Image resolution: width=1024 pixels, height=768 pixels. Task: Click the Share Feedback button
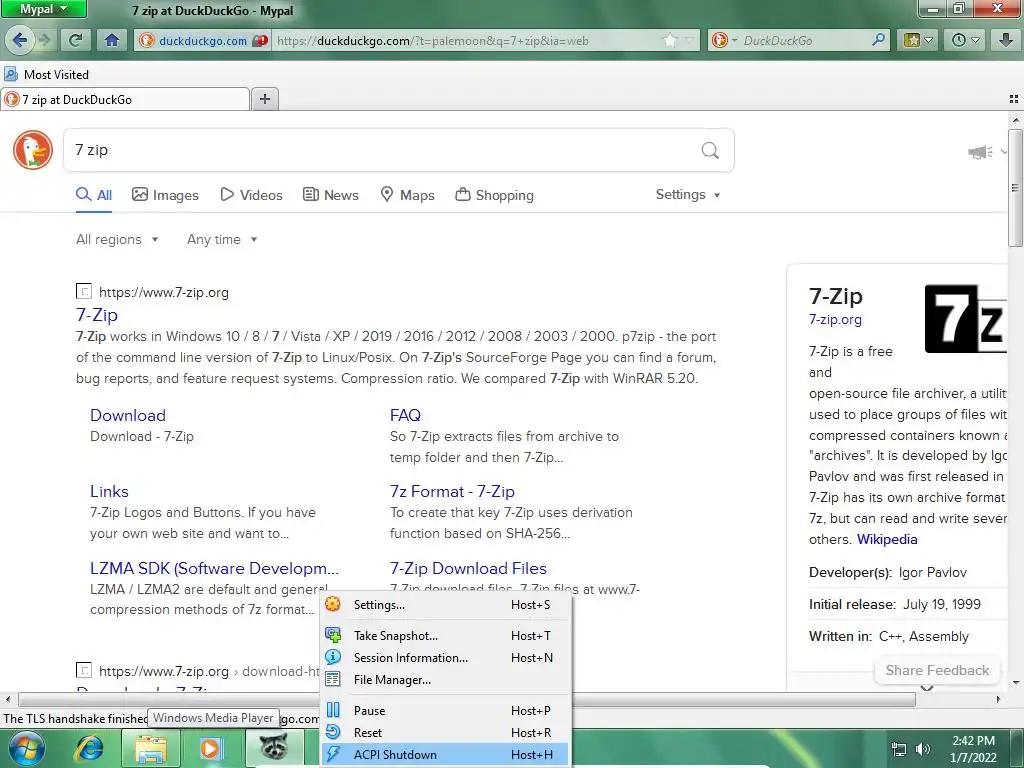point(937,670)
